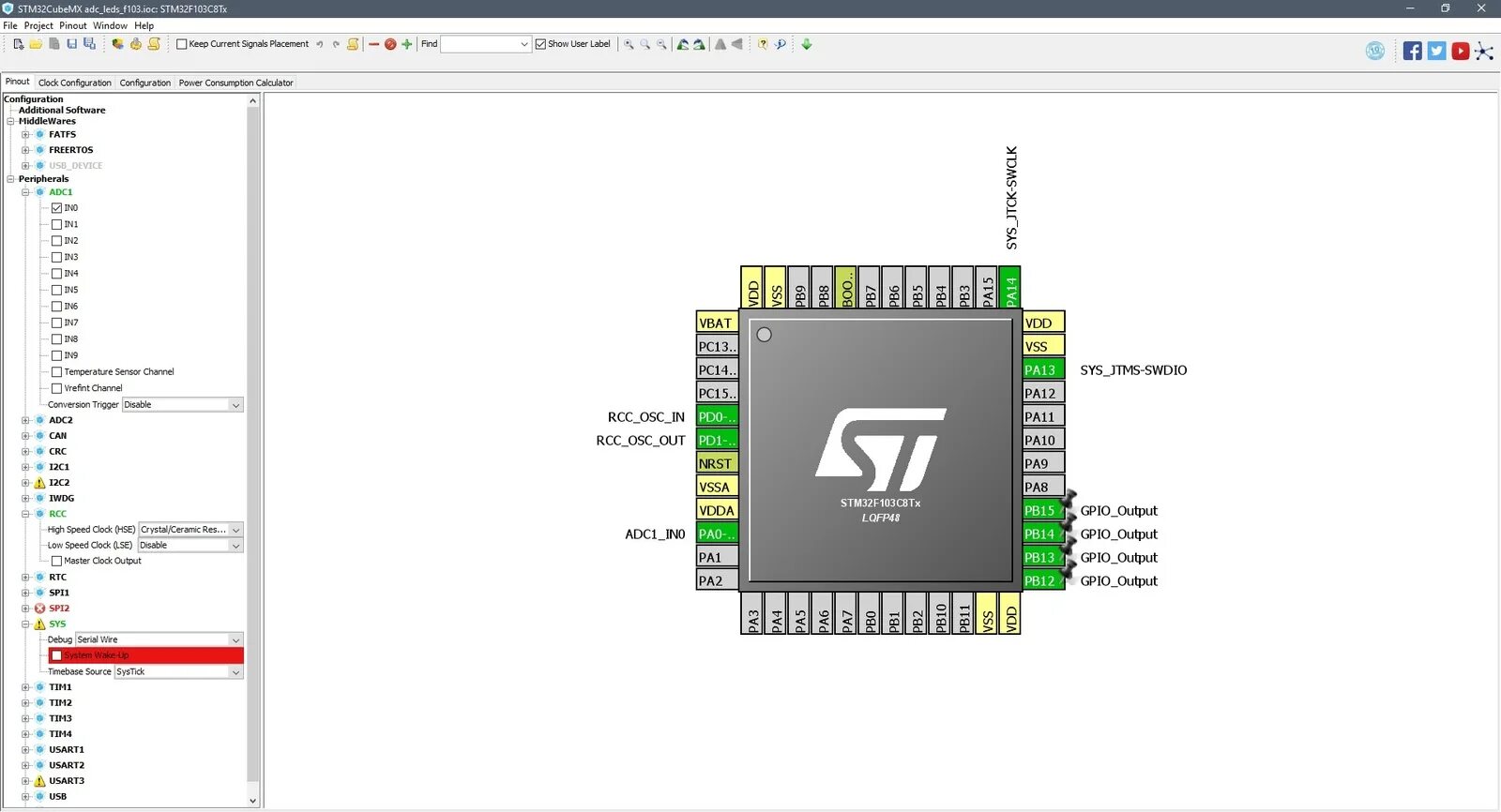Click the red circular clear pinouts icon

click(390, 44)
